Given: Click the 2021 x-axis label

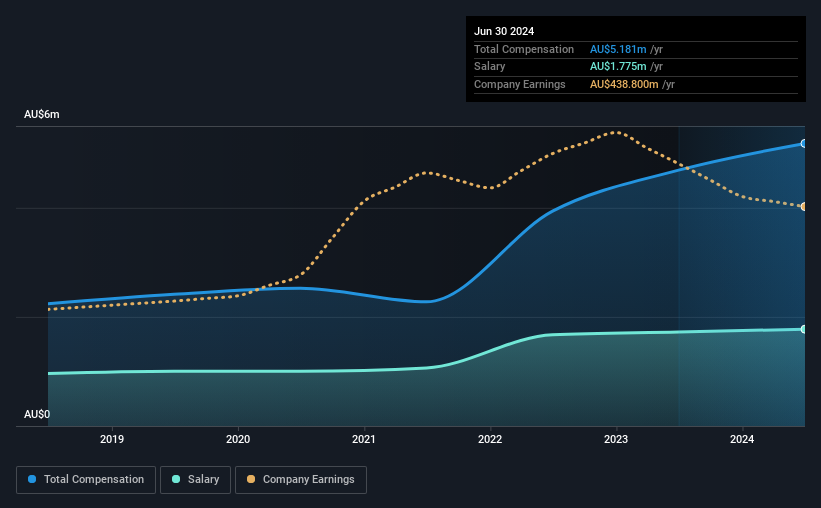Looking at the screenshot, I should [364, 439].
